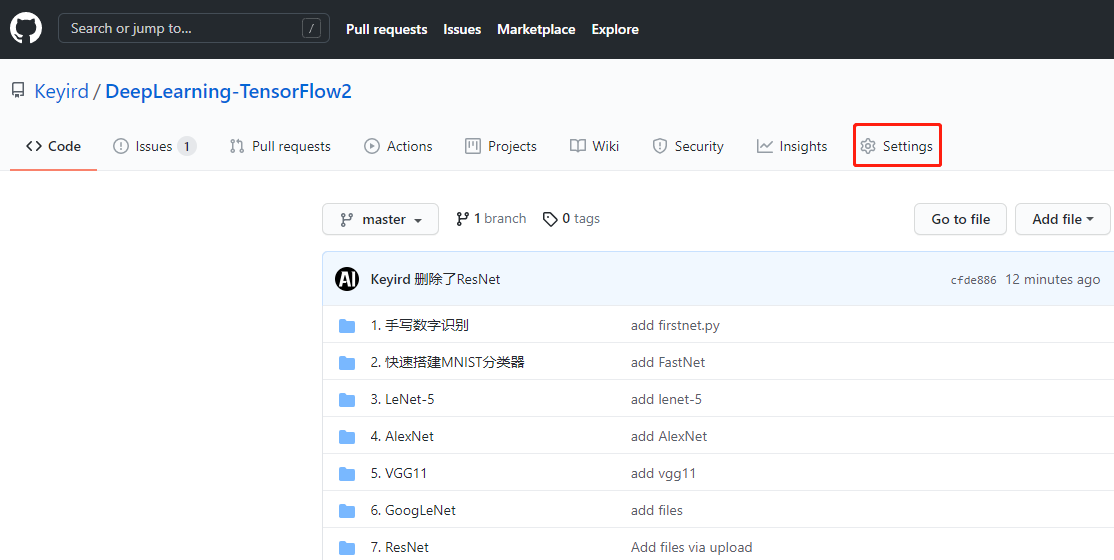Focus the Search or jump to field

coord(193,28)
